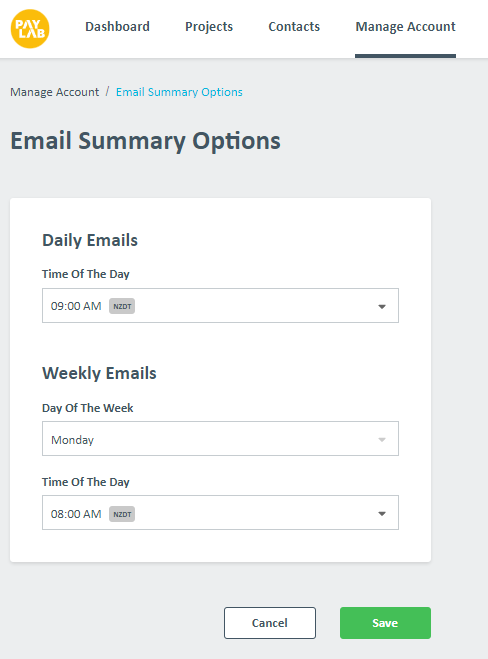
Task: Click the arrow beside Monday
Action: click(x=382, y=440)
